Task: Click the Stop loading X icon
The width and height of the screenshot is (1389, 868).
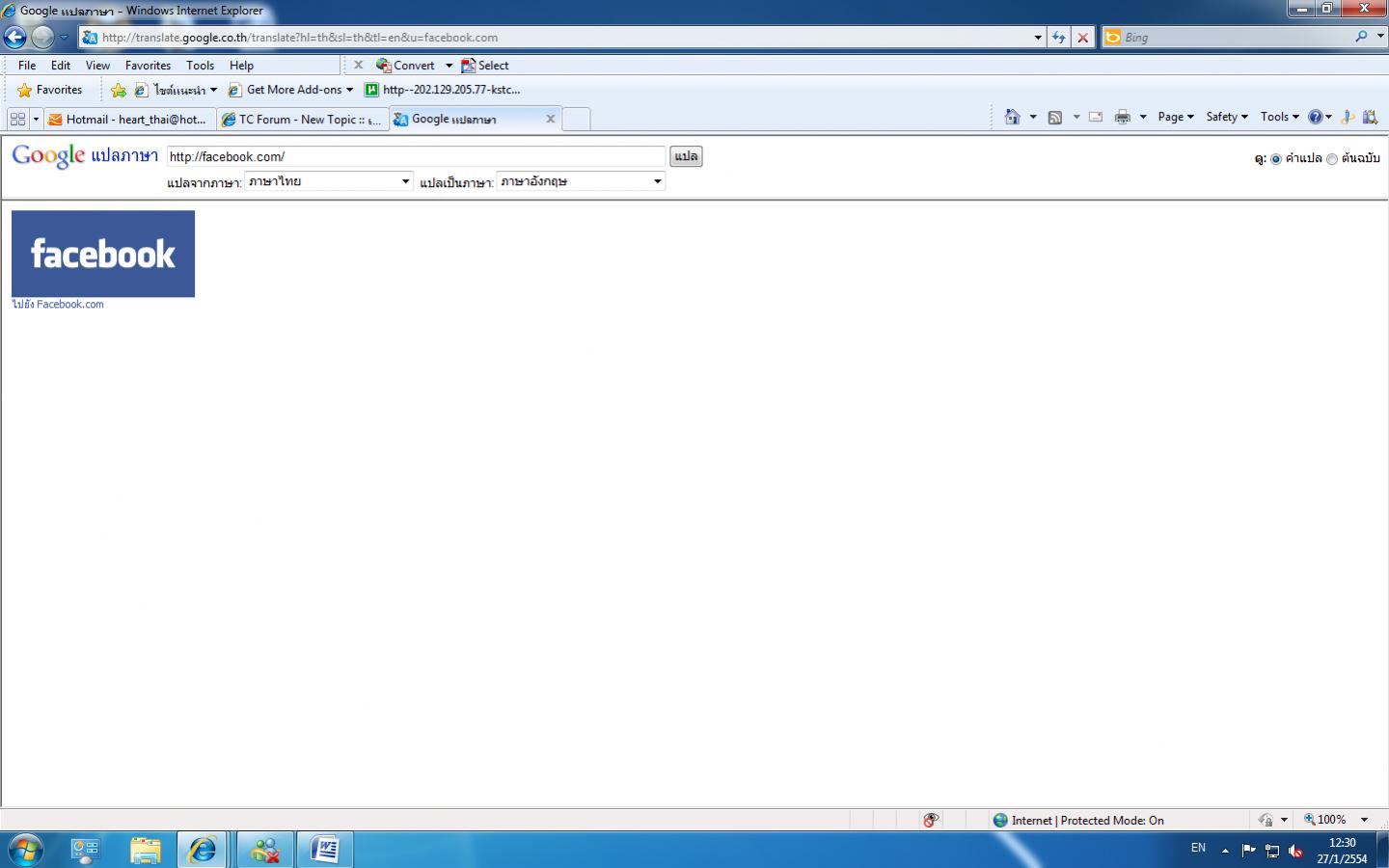Action: (1083, 38)
